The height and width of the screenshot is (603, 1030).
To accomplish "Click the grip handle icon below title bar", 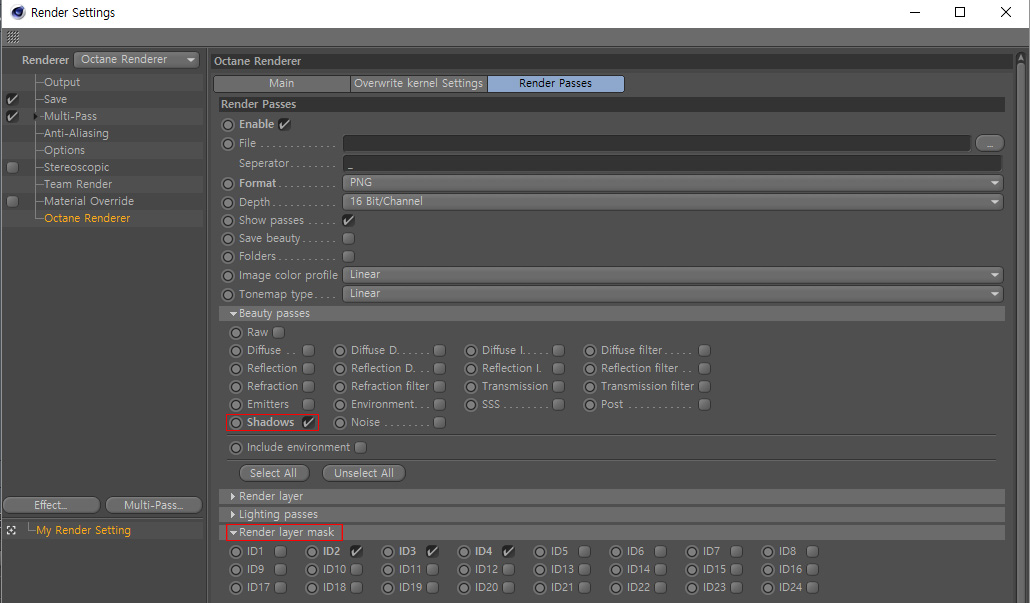I will tap(12, 37).
